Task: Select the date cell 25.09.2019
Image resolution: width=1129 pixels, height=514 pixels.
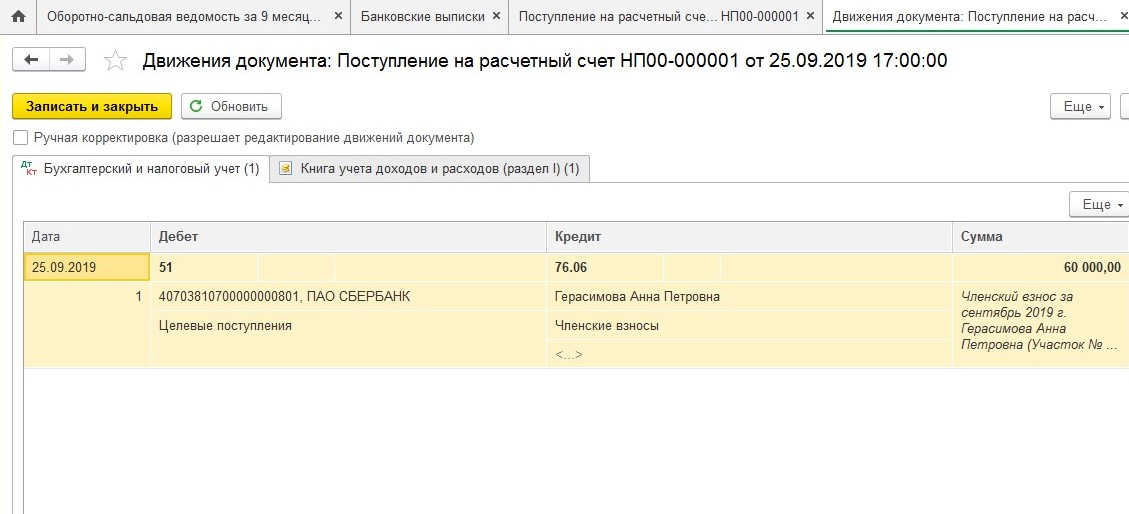Action: [x=86, y=268]
